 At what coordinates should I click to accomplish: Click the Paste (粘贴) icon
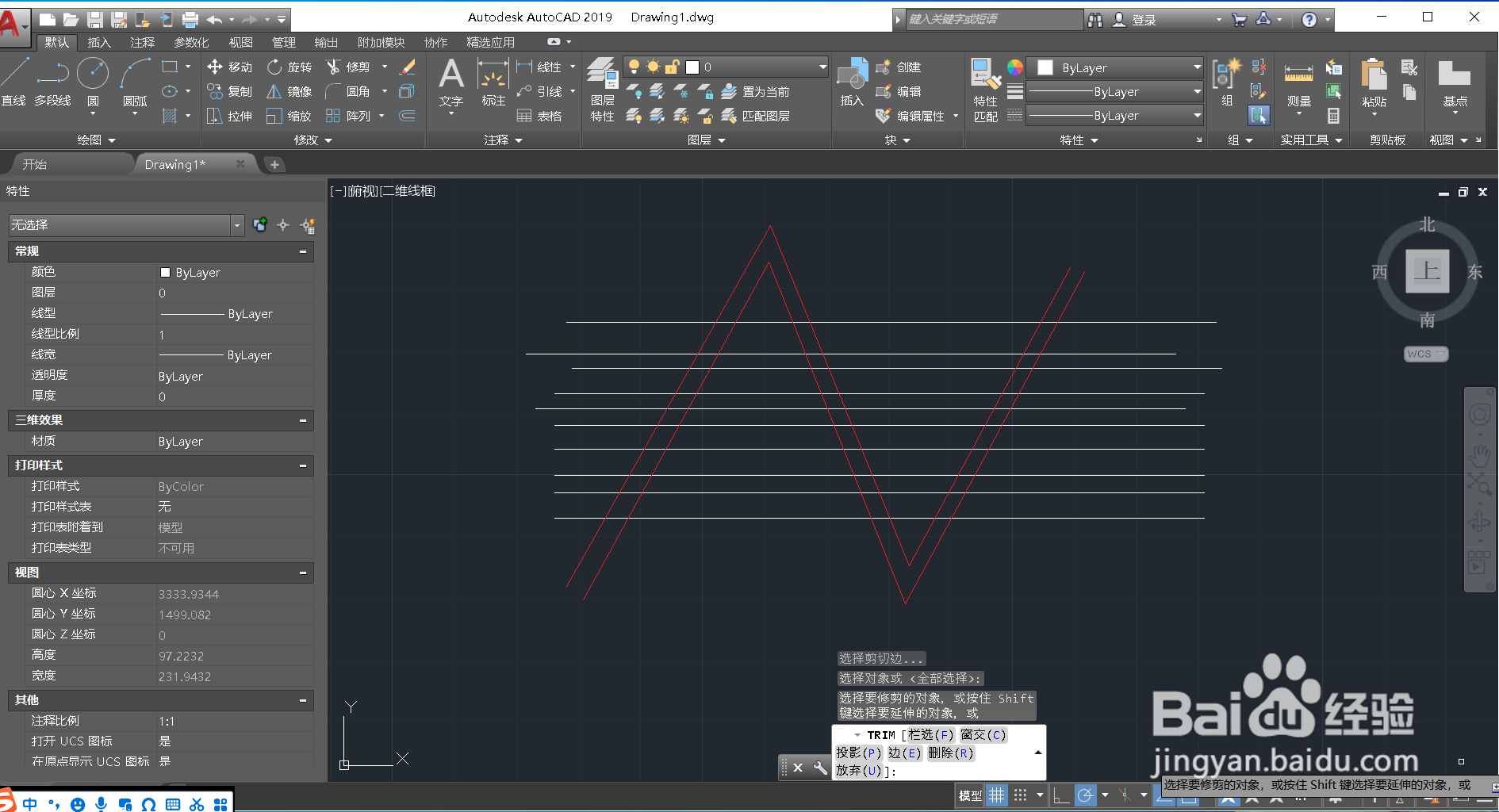[x=1374, y=82]
